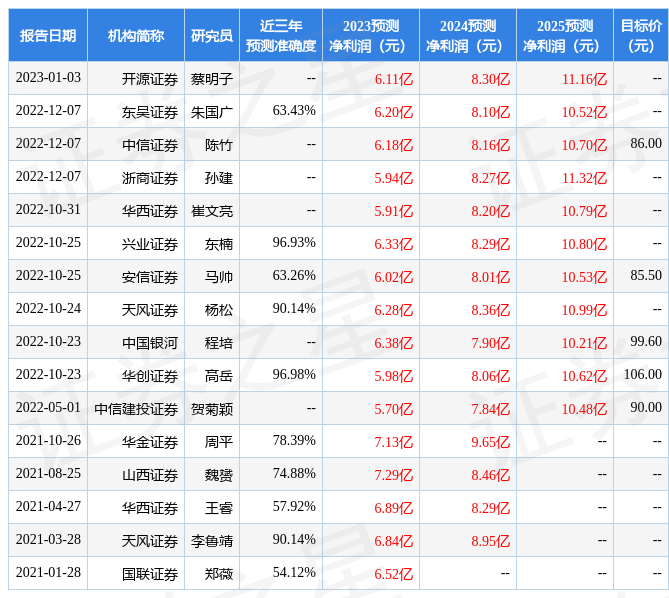
Task: Click institution 兴业证券
Action: (150, 244)
